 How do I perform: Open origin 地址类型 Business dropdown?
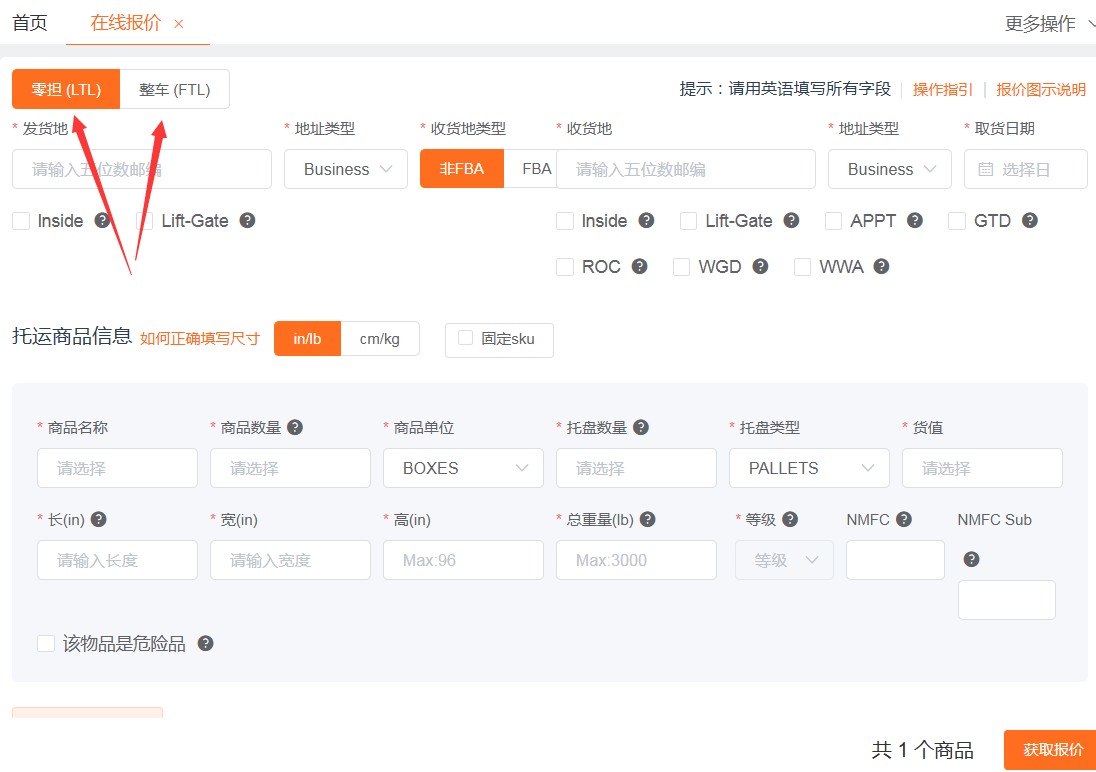tap(346, 169)
